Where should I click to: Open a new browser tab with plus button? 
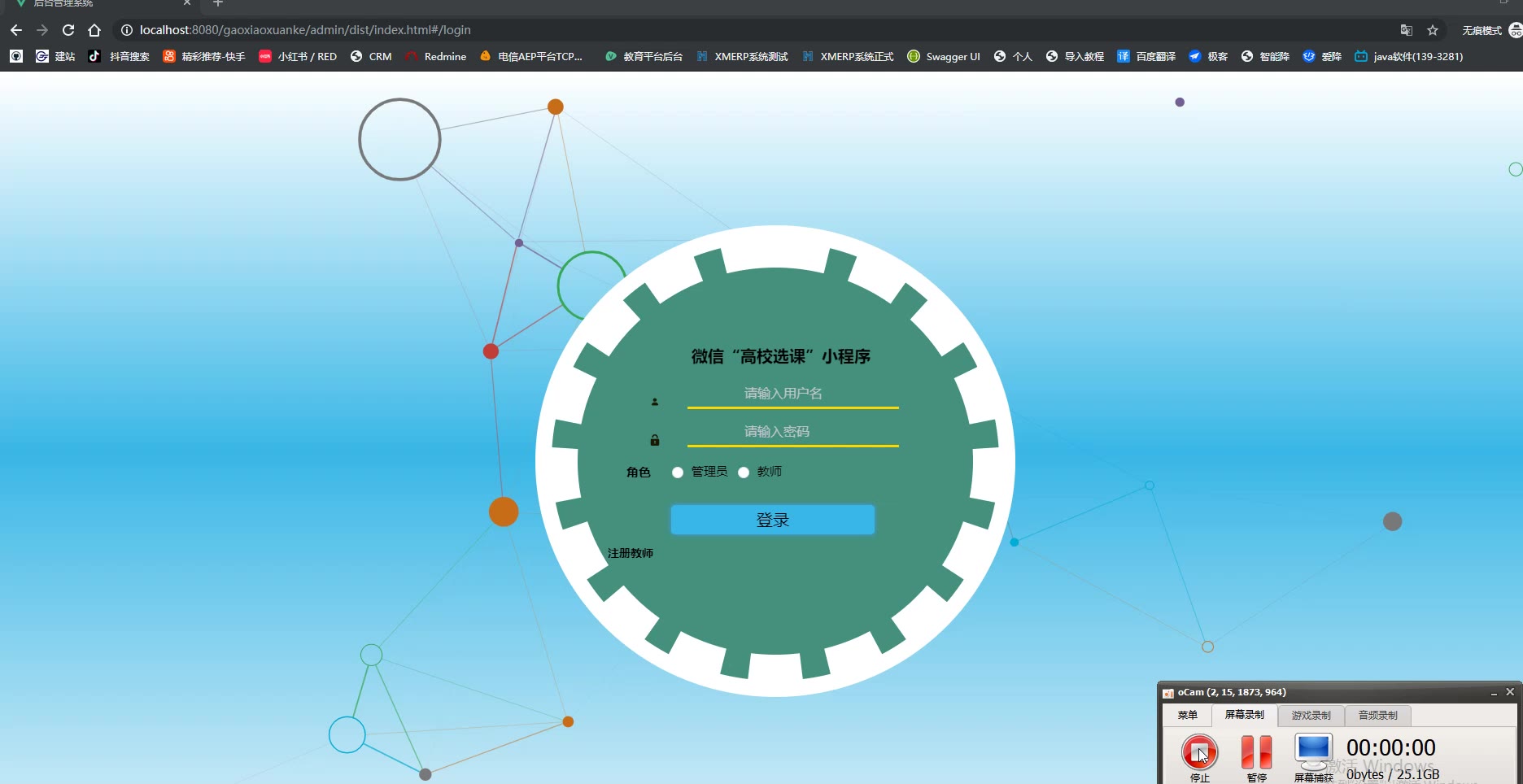tap(217, 3)
